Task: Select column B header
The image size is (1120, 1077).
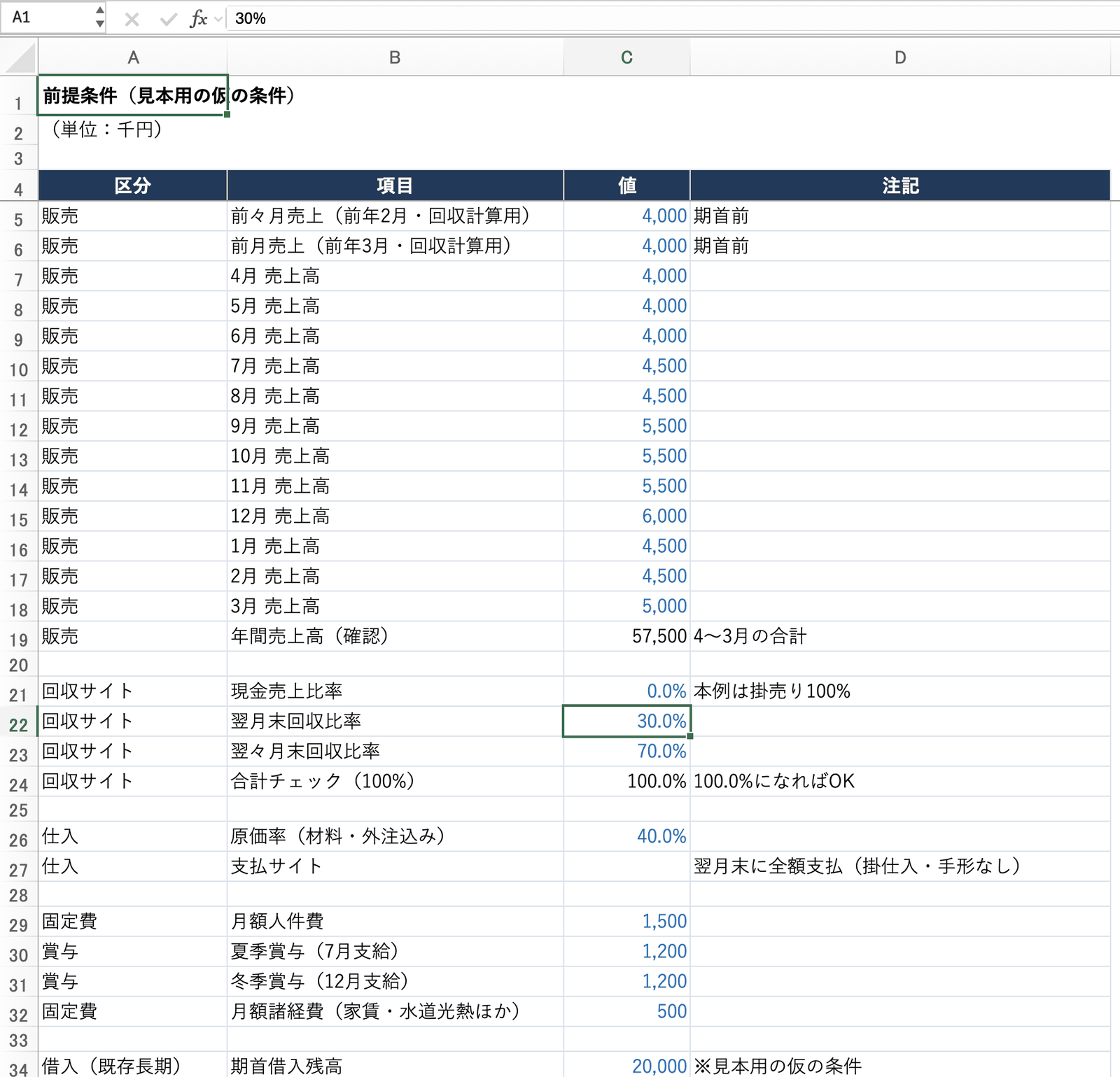Action: click(395, 57)
